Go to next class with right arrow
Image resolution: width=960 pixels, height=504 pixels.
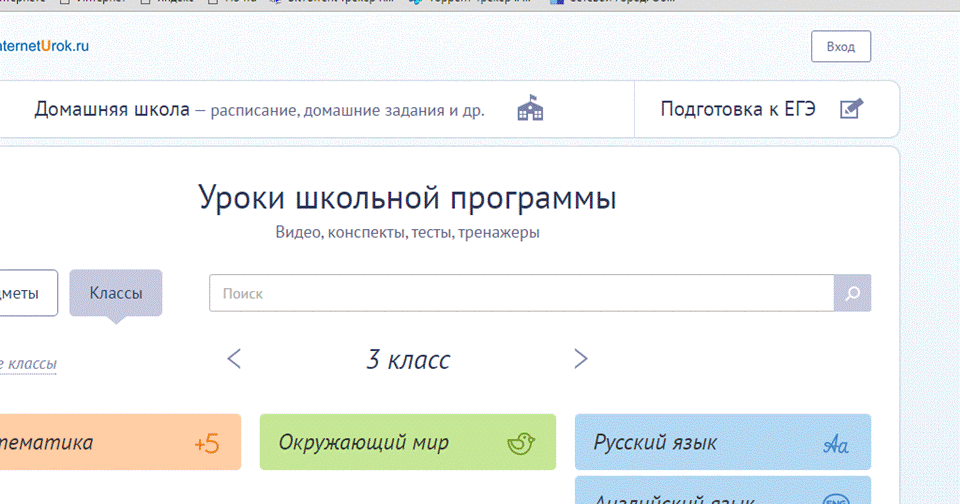click(580, 358)
